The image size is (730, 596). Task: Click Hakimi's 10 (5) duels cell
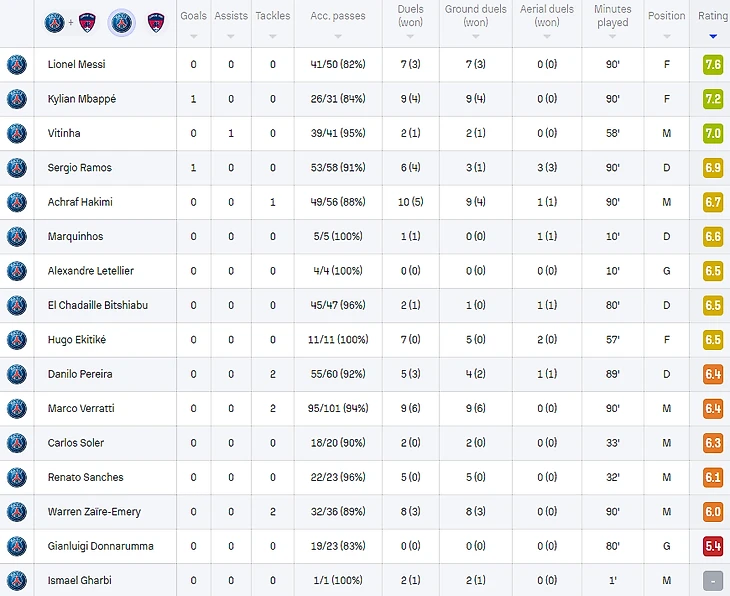click(x=410, y=202)
